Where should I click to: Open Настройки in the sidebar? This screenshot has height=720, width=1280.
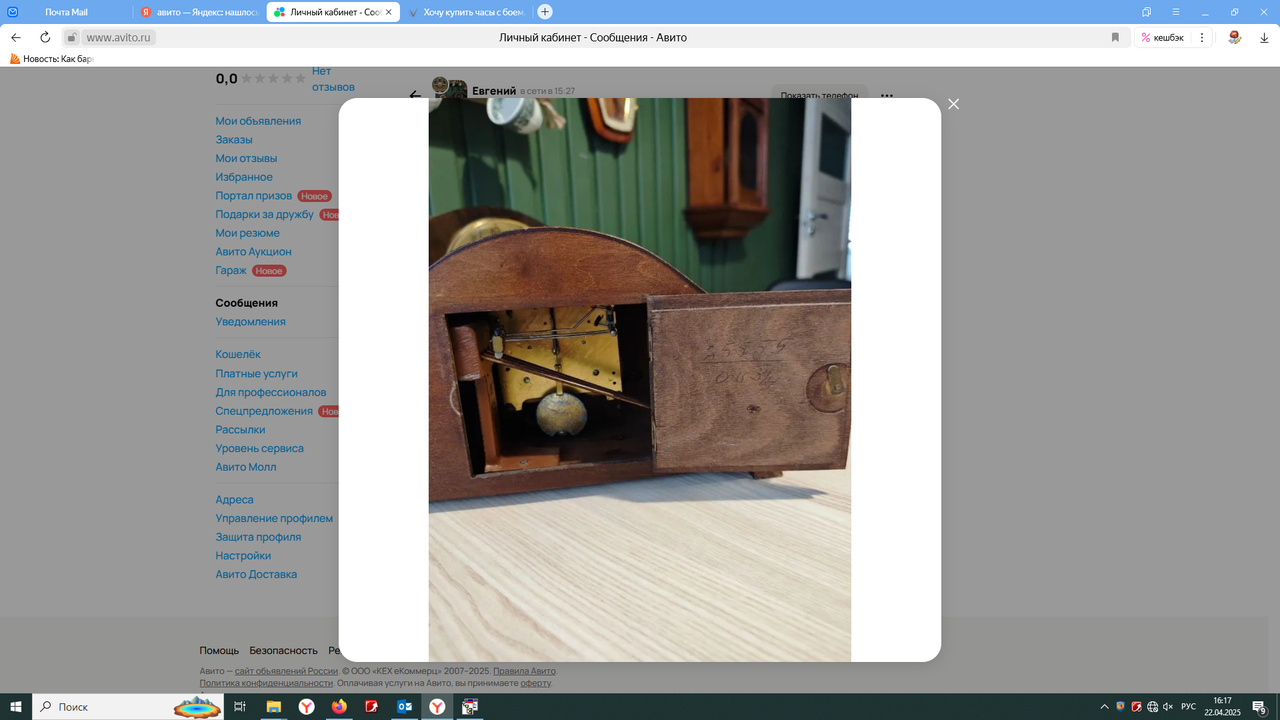pos(243,556)
